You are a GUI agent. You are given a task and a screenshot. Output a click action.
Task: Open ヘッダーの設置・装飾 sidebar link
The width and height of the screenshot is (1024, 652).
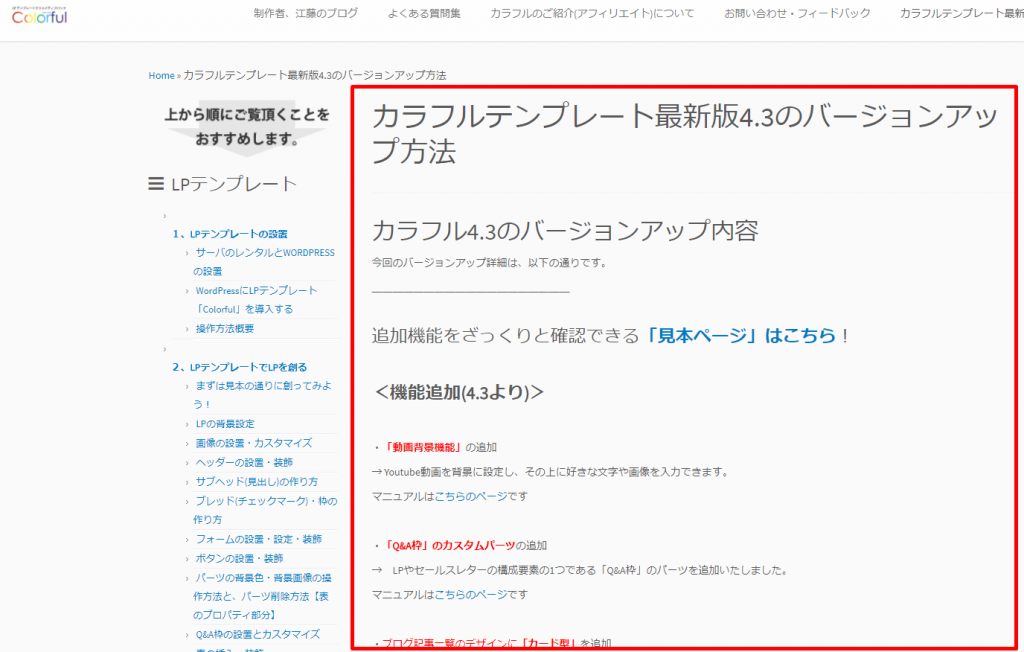(x=244, y=463)
